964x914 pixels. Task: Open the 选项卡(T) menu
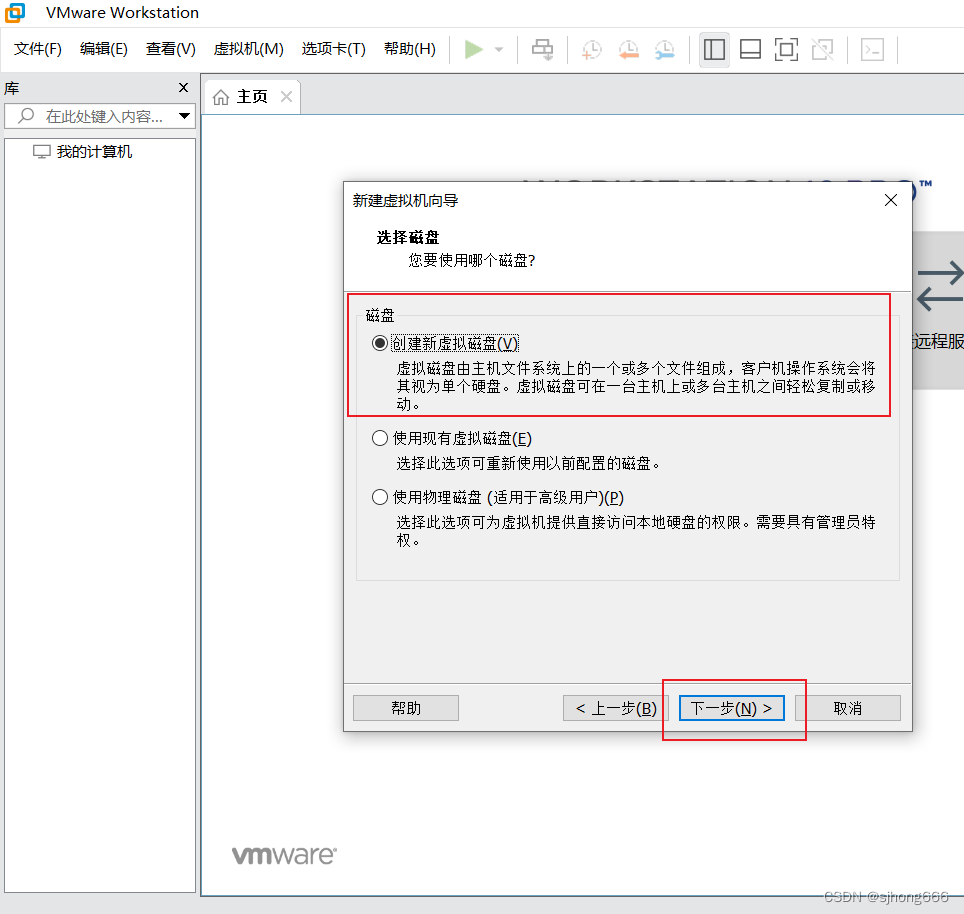pyautogui.click(x=334, y=49)
